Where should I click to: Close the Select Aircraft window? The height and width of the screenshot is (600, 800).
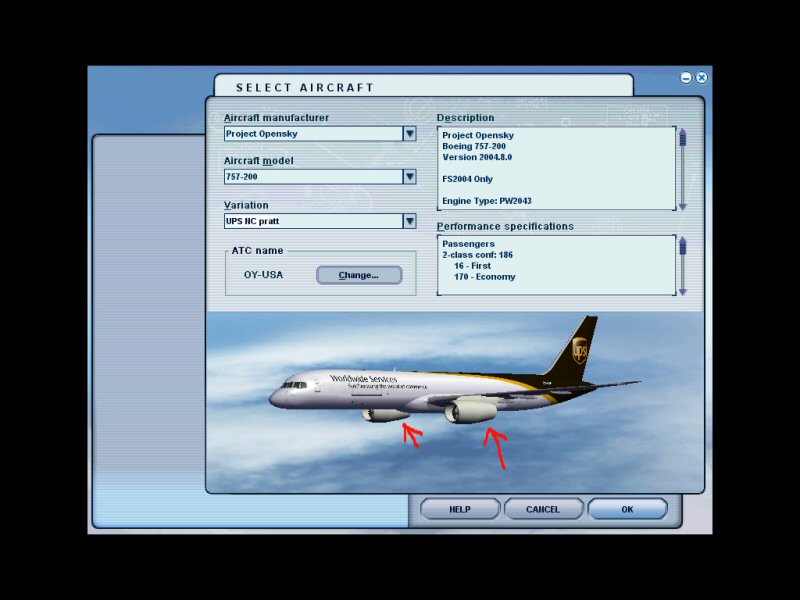tap(702, 78)
